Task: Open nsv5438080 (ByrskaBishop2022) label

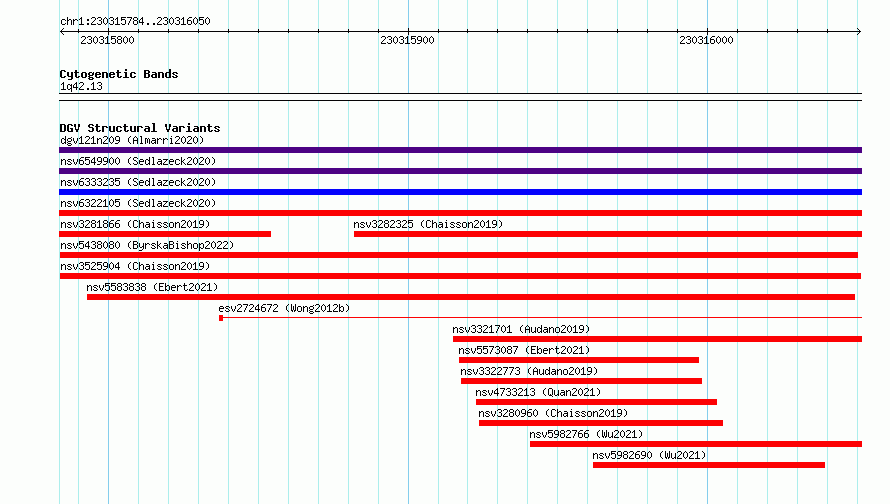Action: click(147, 245)
